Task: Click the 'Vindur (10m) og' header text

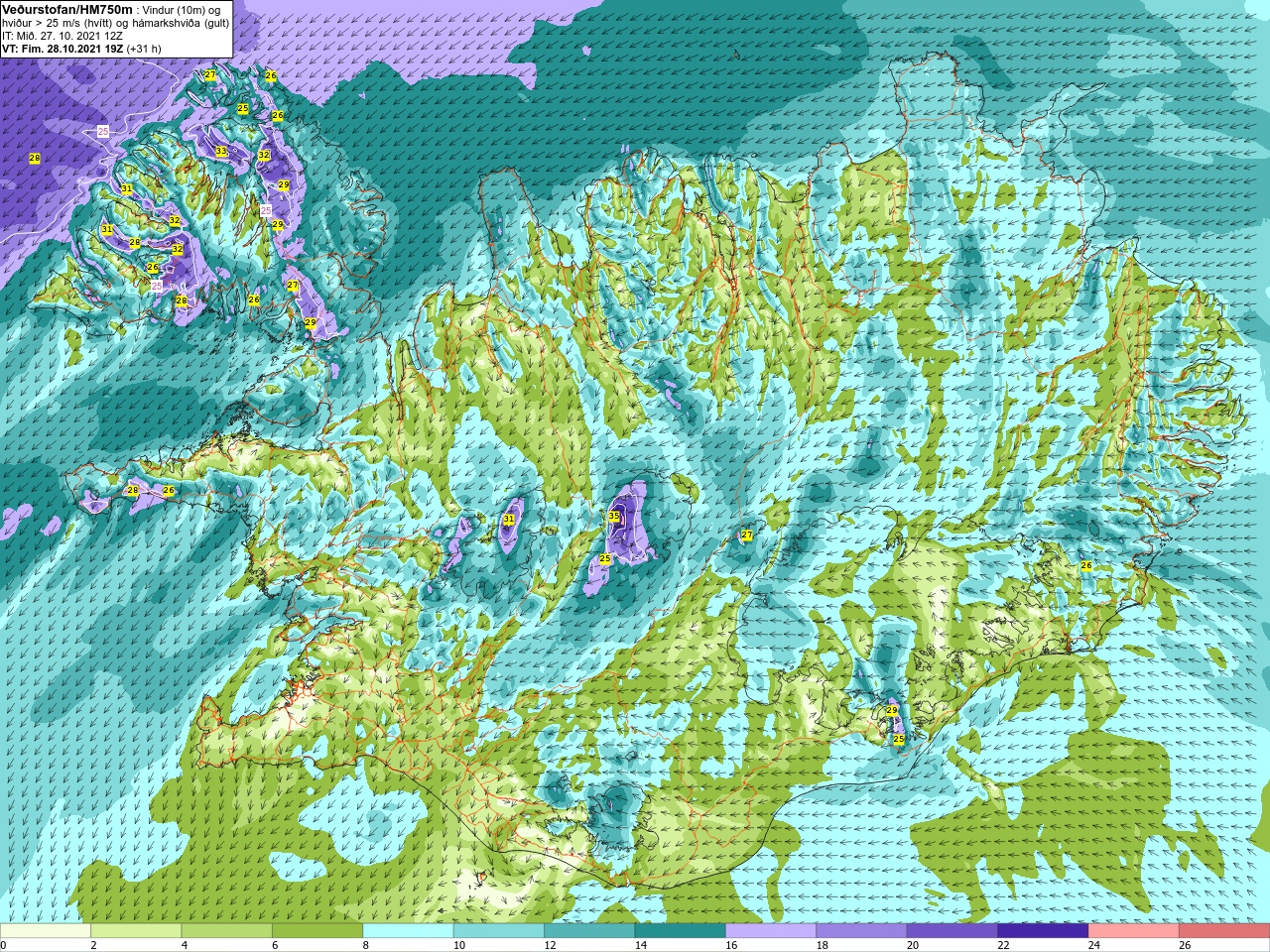Action: tap(182, 10)
